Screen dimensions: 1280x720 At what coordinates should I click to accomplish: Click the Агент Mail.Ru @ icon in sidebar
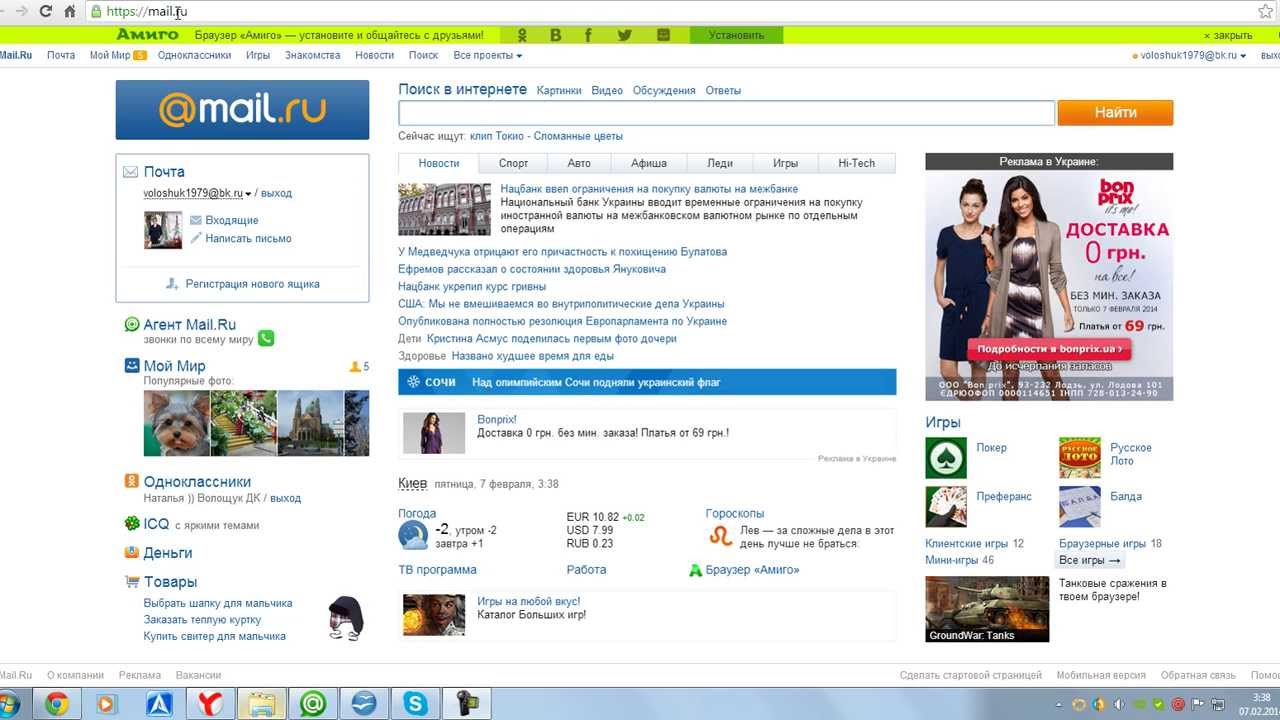(x=131, y=324)
